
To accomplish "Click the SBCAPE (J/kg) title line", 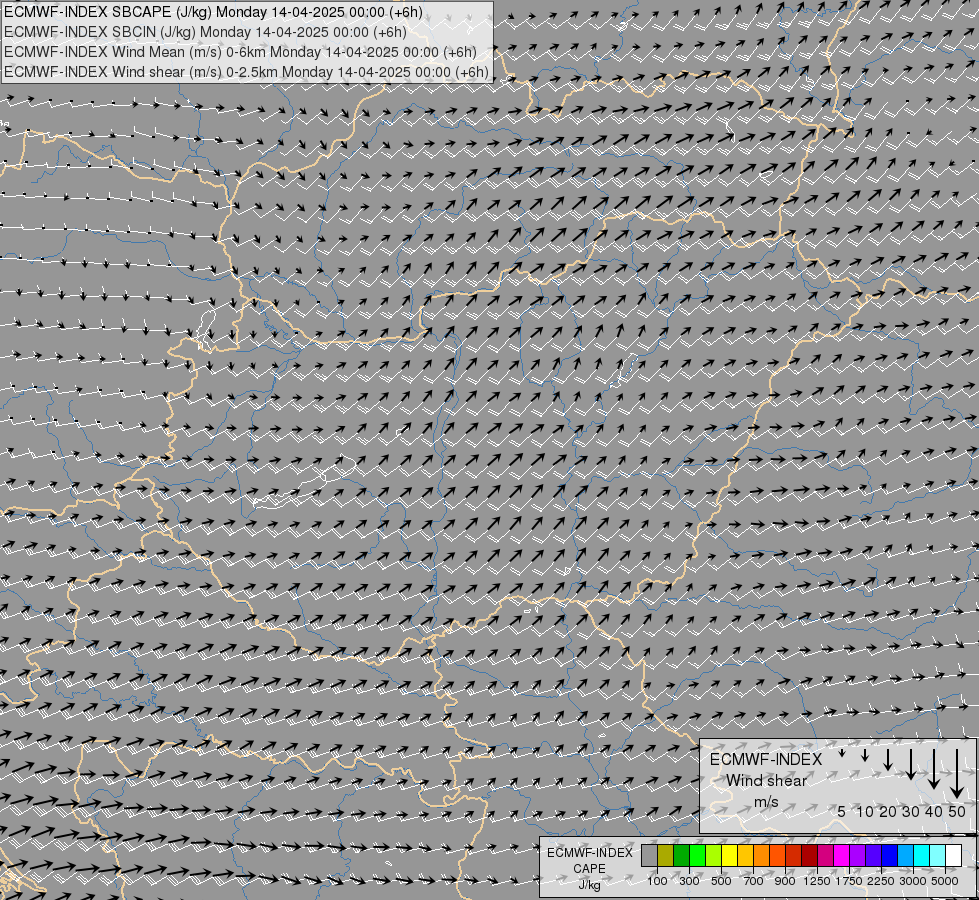I will [213, 12].
